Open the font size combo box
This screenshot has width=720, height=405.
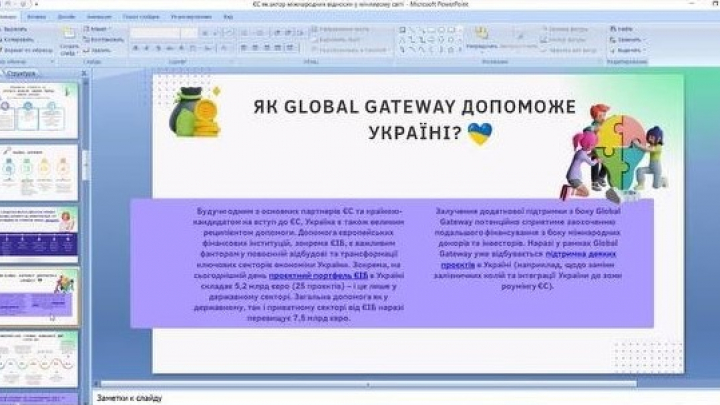tap(189, 33)
